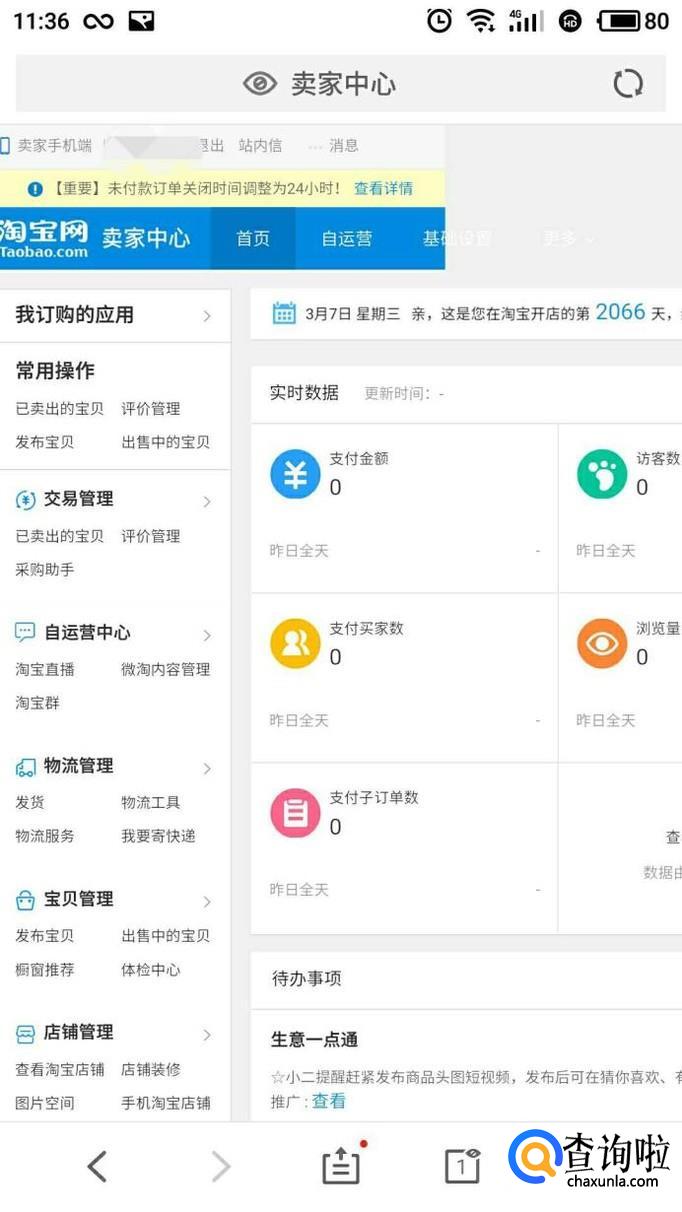This screenshot has height=1212, width=682.
Task: Switch to the 自运营 tab
Action: [346, 239]
